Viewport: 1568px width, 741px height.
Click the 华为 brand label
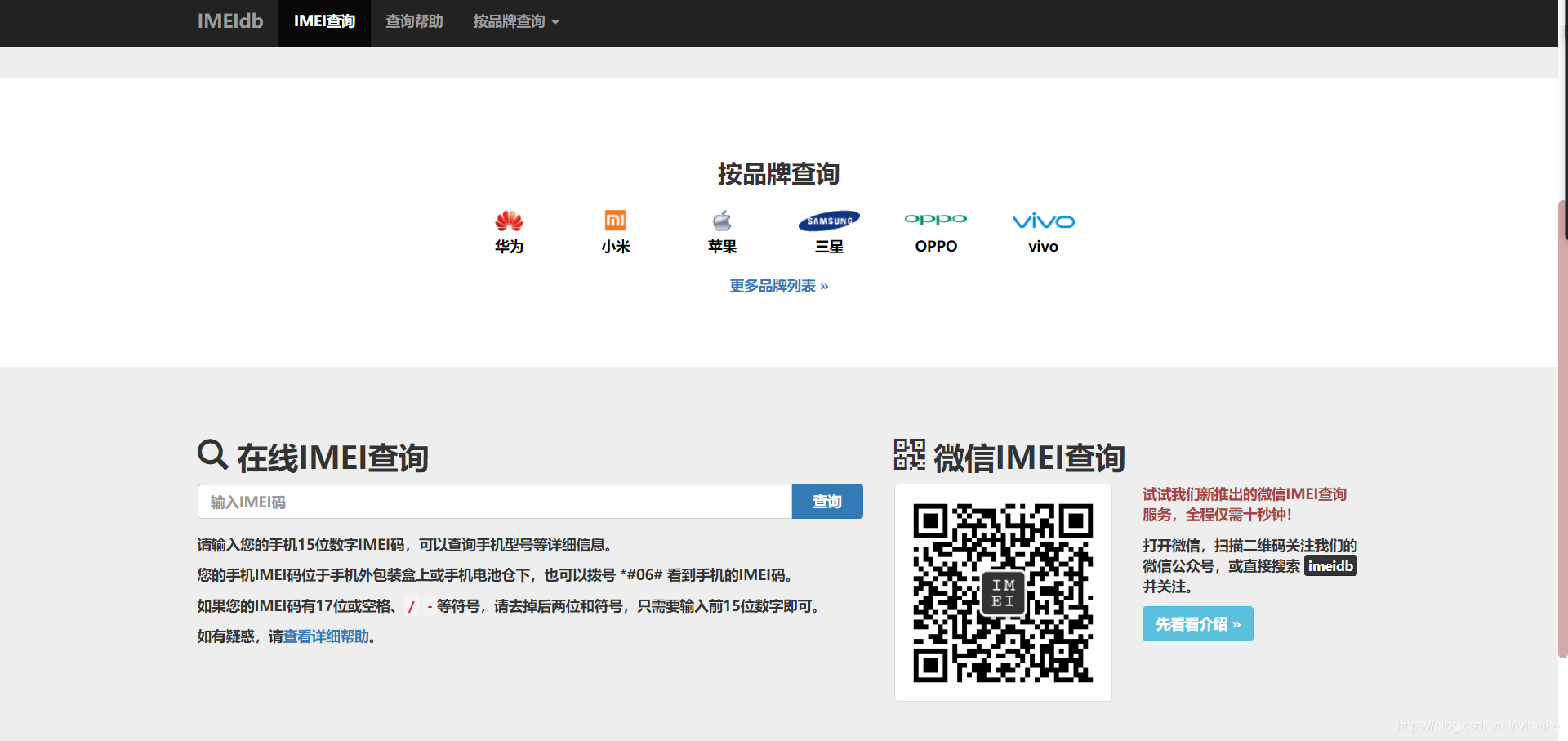[x=509, y=247]
